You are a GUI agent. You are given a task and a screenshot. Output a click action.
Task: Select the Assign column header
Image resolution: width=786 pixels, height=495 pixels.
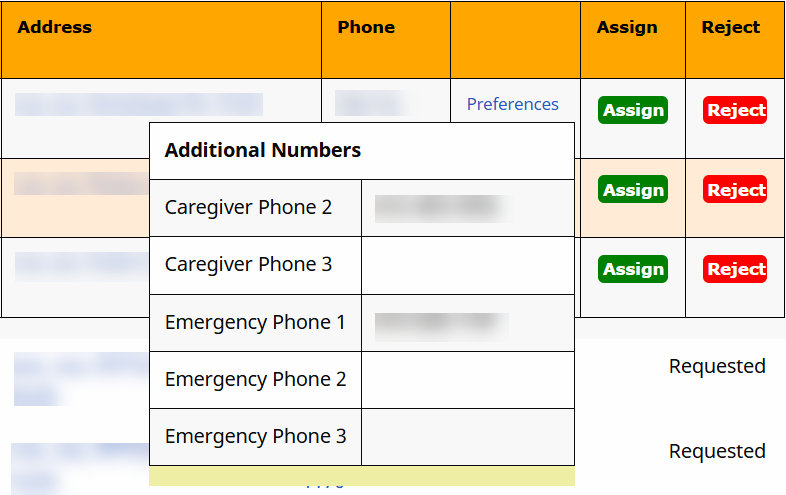click(x=627, y=28)
